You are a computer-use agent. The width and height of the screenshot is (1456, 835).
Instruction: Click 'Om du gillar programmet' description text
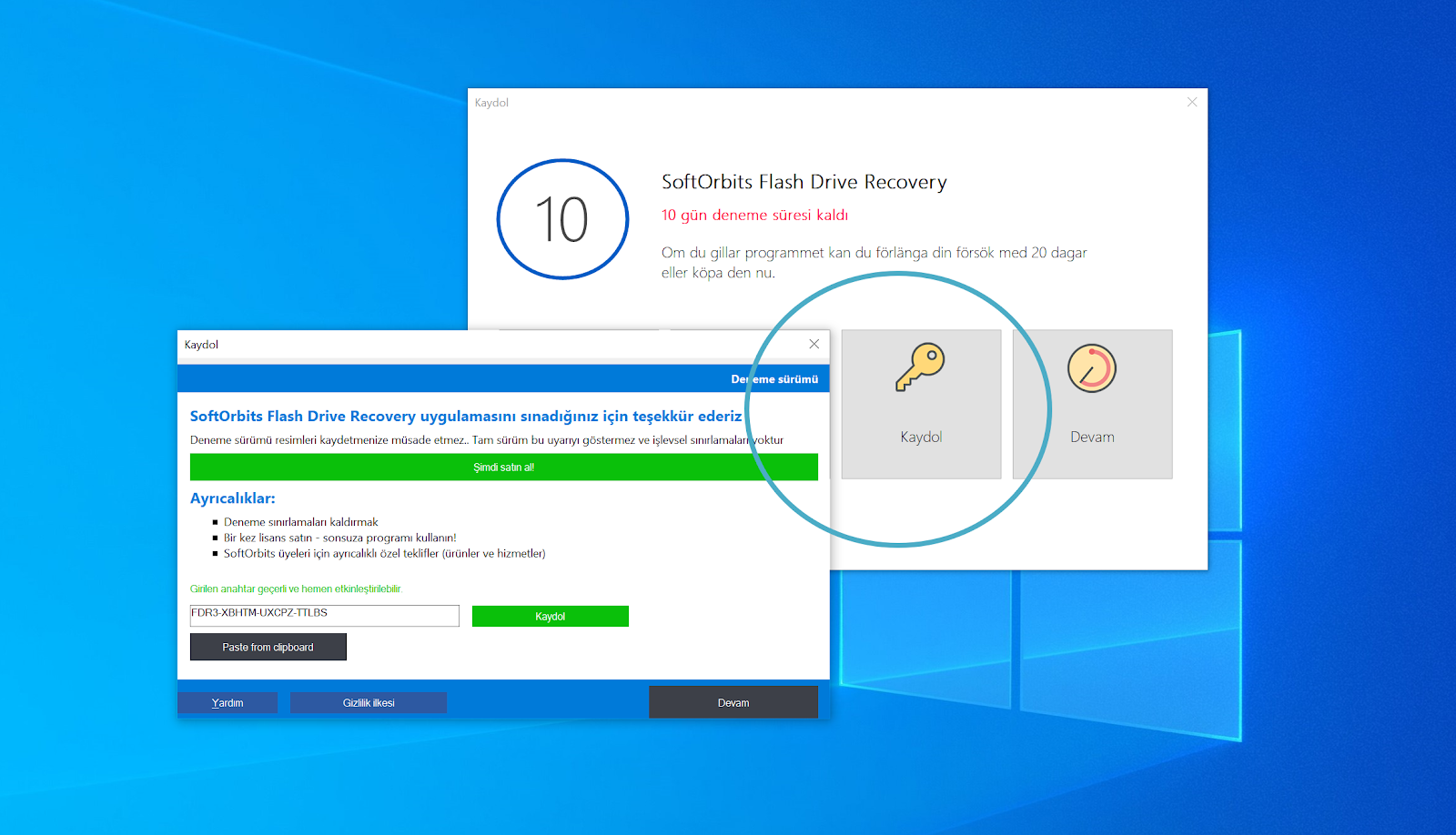pos(875,262)
